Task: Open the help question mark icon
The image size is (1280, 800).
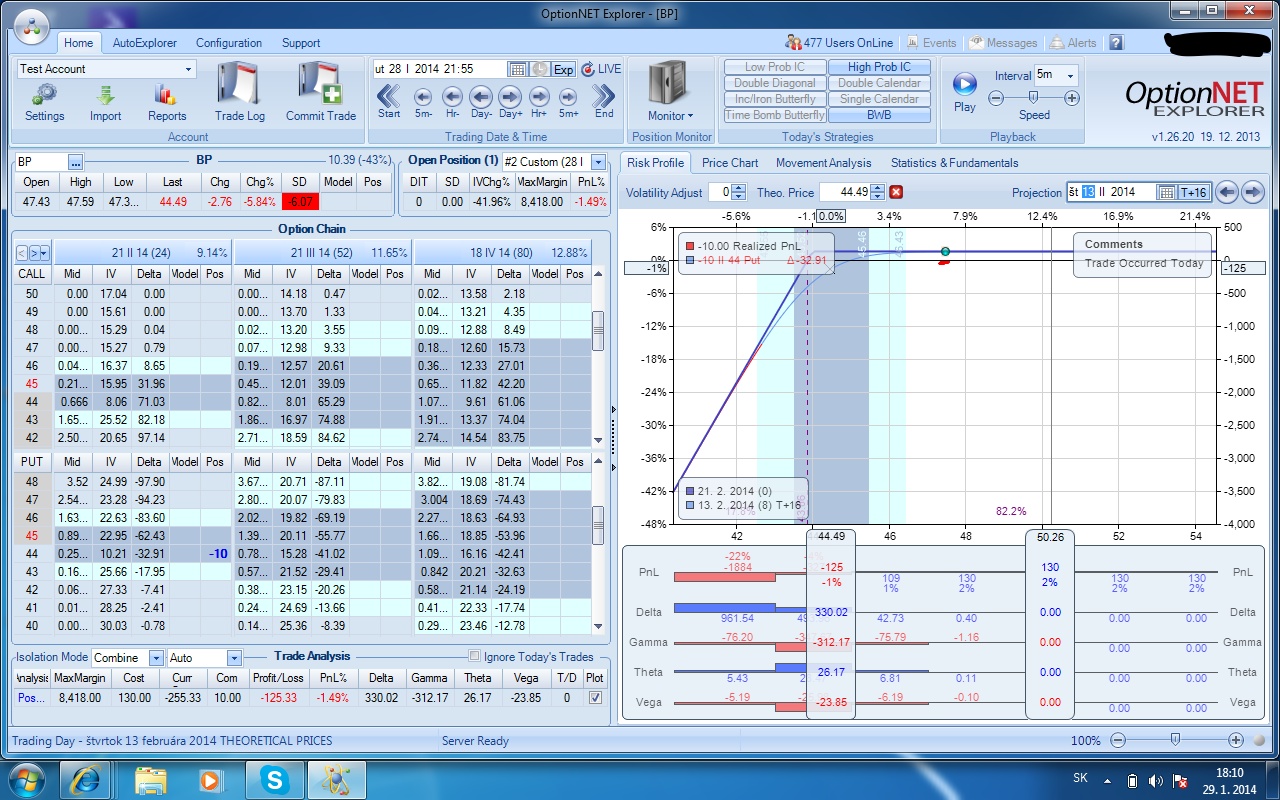Action: (1116, 43)
